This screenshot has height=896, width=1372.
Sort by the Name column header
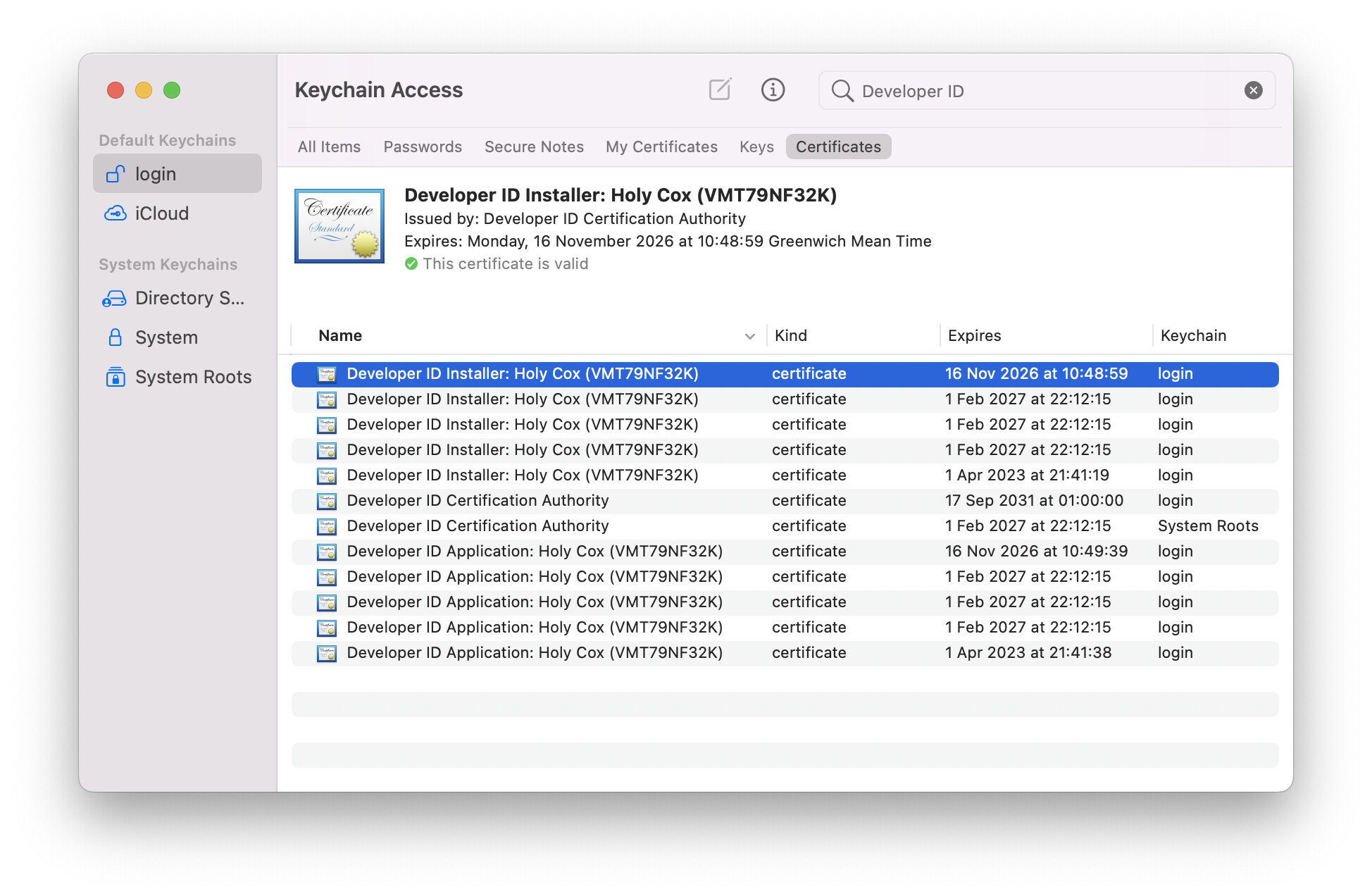pyautogui.click(x=340, y=336)
